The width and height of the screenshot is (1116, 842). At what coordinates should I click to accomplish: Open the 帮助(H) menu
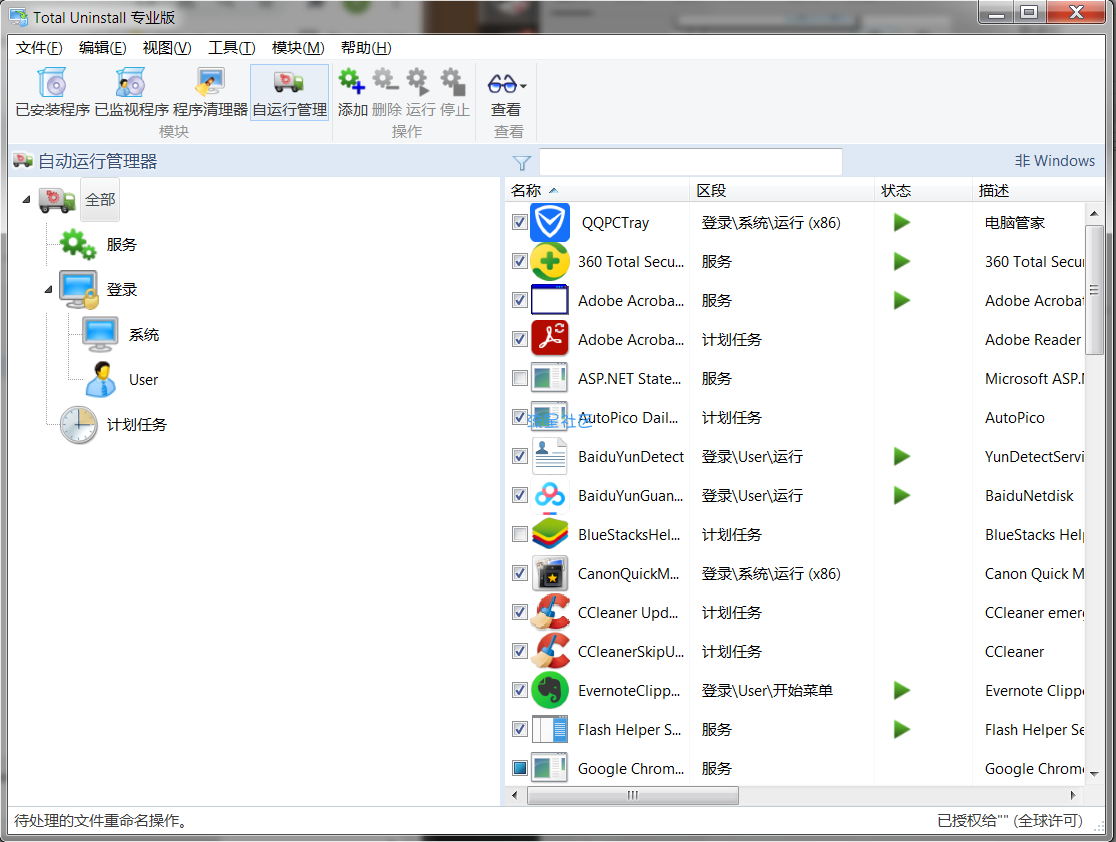(x=366, y=48)
